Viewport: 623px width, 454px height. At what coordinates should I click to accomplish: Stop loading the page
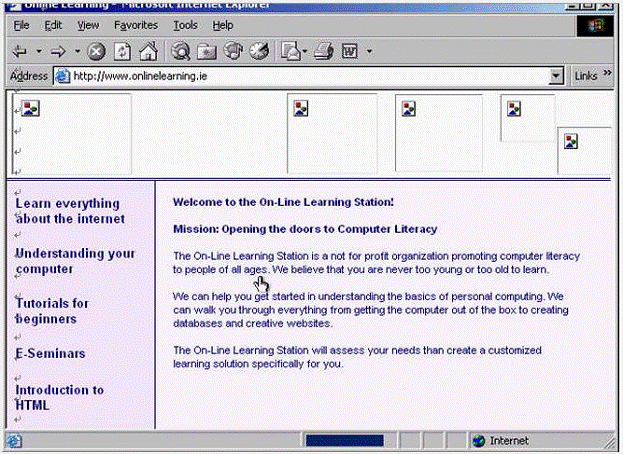click(x=96, y=50)
